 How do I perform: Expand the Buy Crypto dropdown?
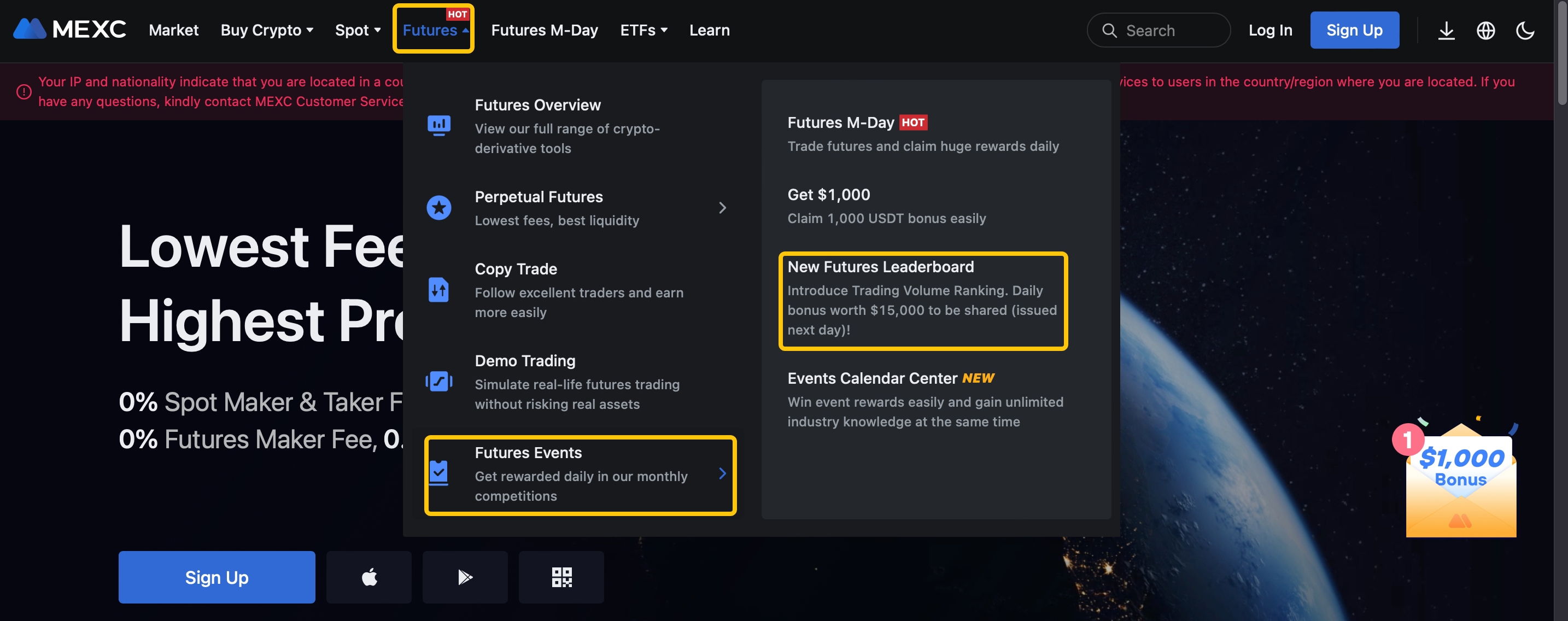pyautogui.click(x=267, y=30)
